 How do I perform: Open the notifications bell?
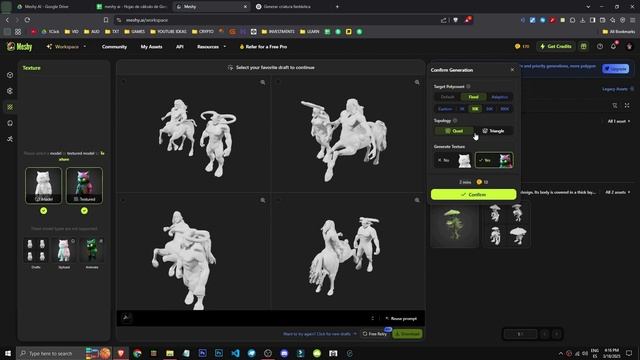tap(613, 47)
